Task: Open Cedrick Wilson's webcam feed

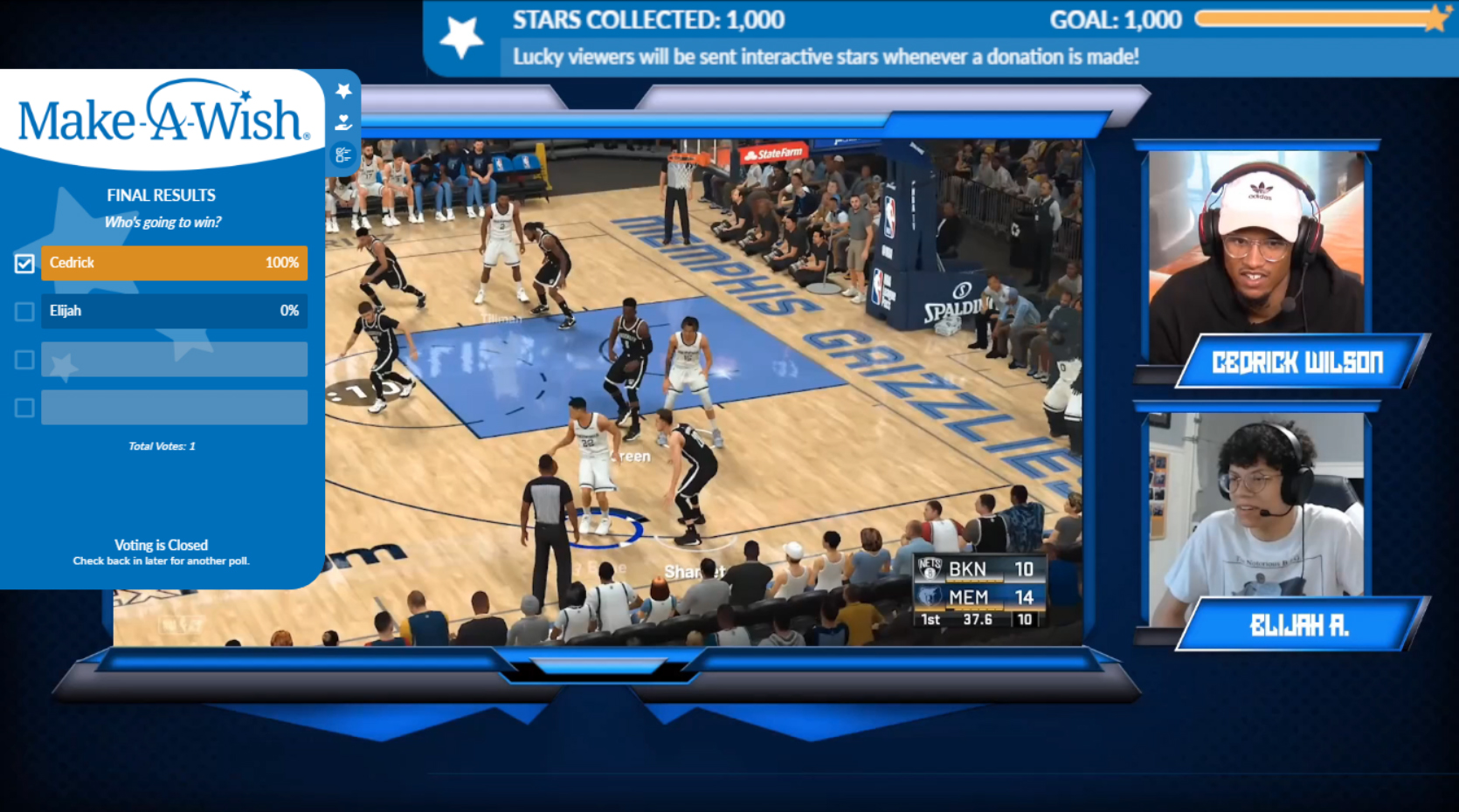Action: [1255, 258]
